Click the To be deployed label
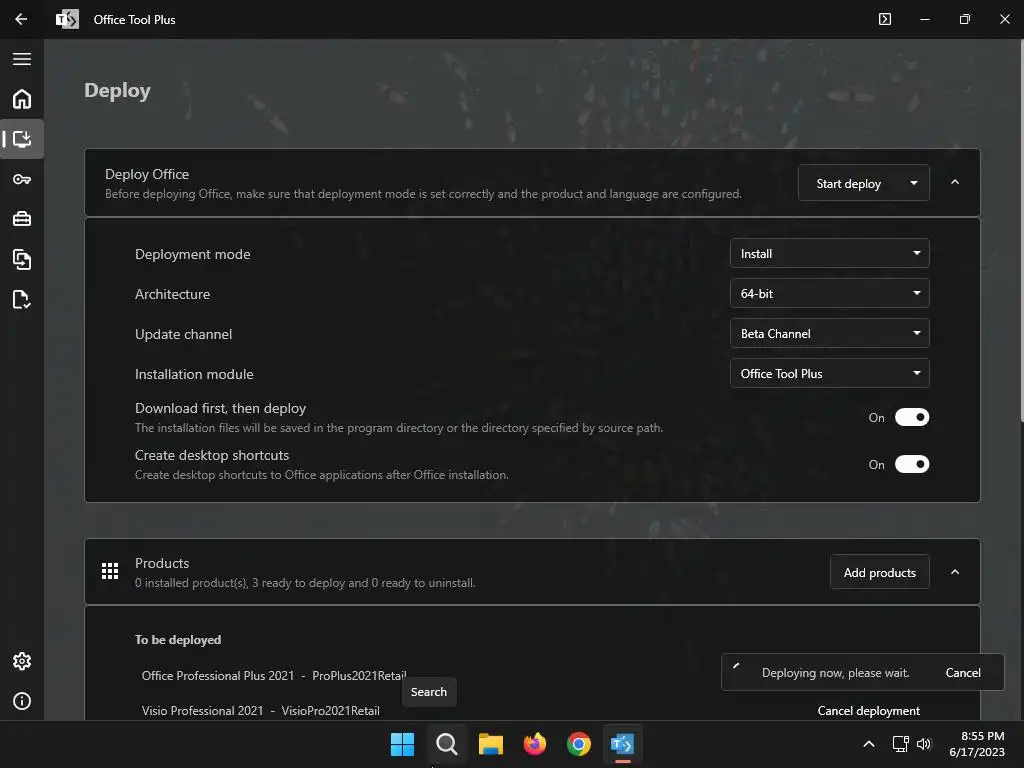 point(178,639)
